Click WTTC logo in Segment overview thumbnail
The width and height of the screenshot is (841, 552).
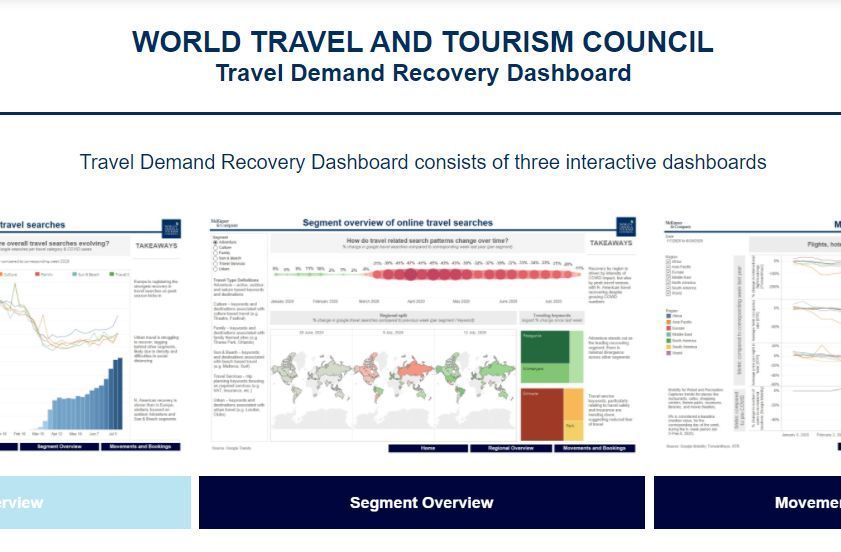(626, 227)
